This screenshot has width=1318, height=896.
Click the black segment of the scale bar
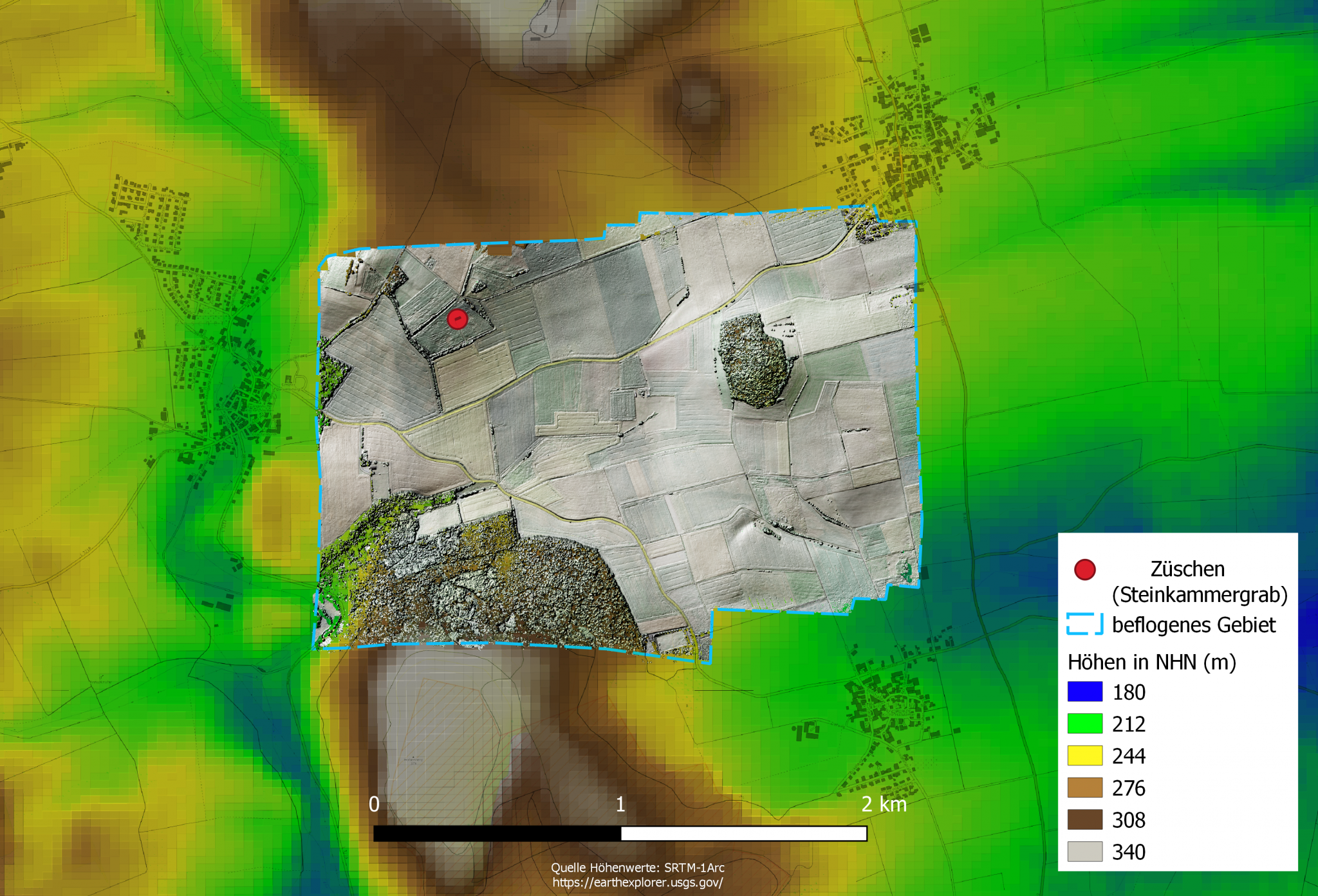(497, 834)
